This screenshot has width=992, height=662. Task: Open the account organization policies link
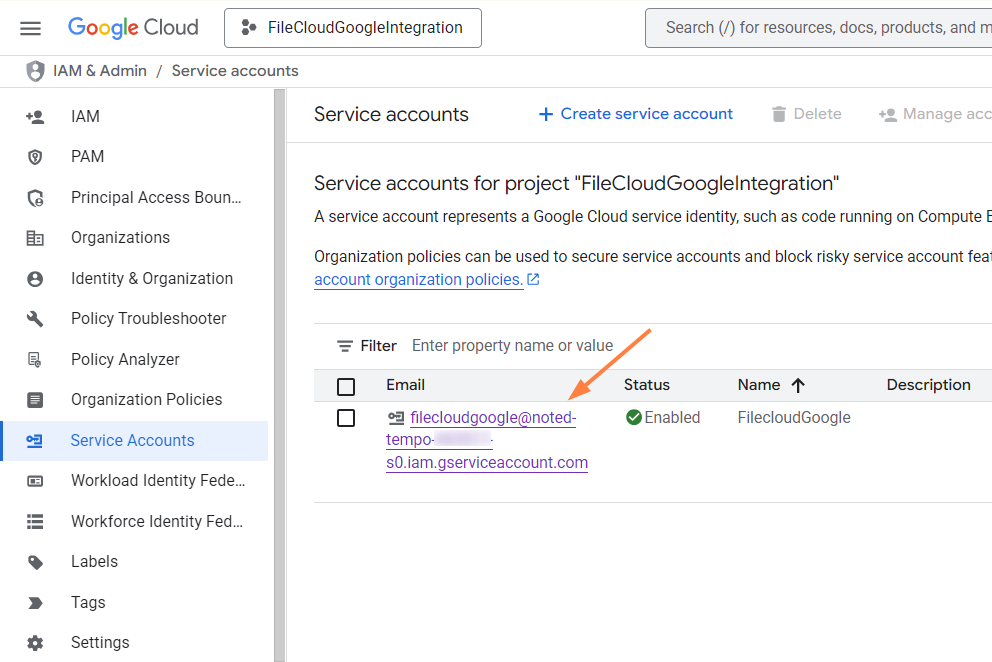pos(418,280)
